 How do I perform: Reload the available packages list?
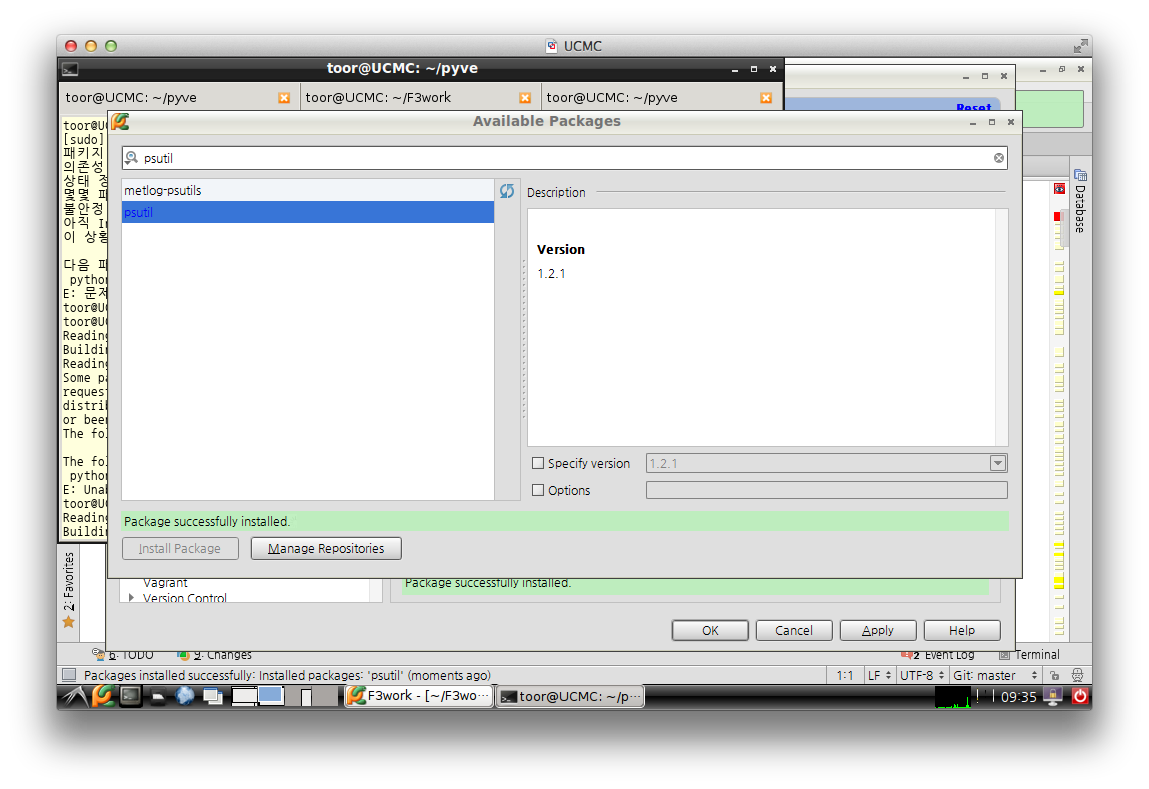506,191
